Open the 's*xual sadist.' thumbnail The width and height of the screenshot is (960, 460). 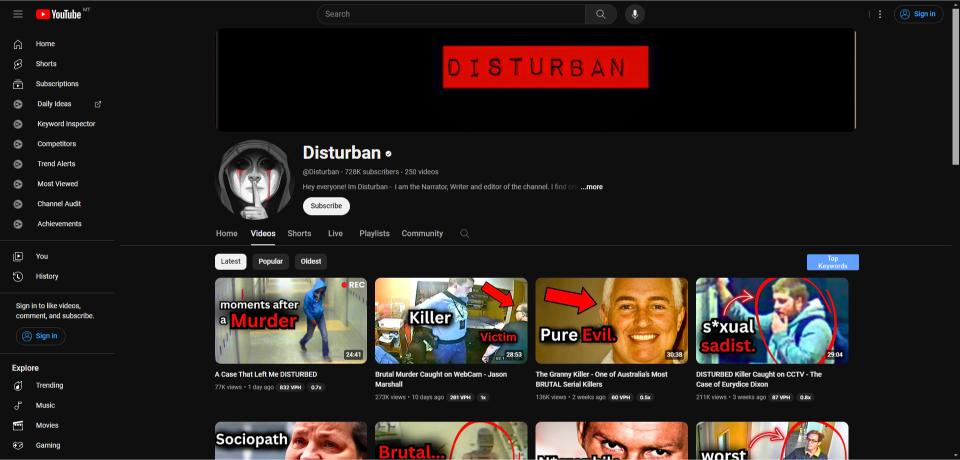click(x=772, y=321)
